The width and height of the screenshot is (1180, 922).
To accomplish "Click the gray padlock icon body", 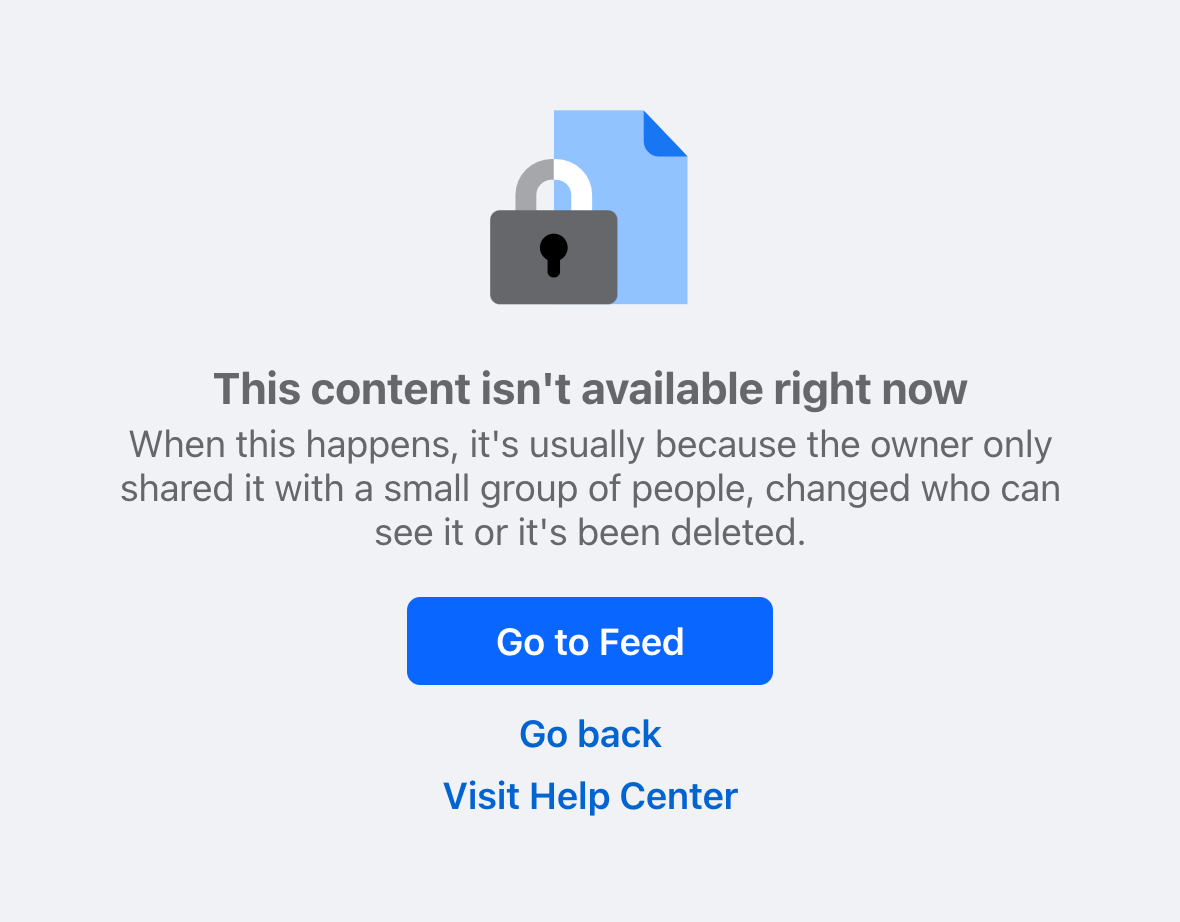I will point(554,257).
